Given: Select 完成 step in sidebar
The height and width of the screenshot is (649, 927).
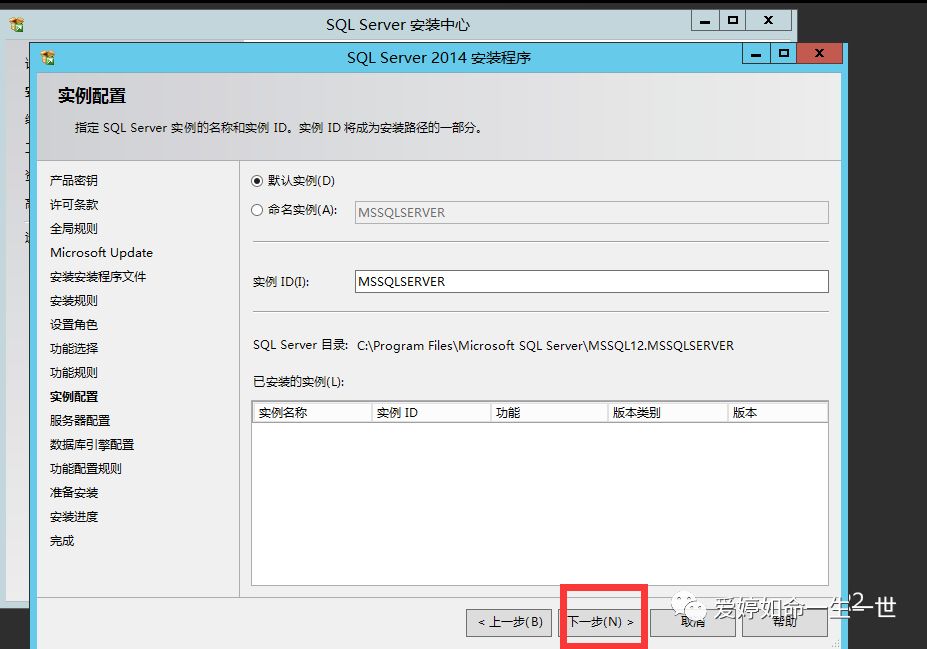Looking at the screenshot, I should tap(62, 541).
